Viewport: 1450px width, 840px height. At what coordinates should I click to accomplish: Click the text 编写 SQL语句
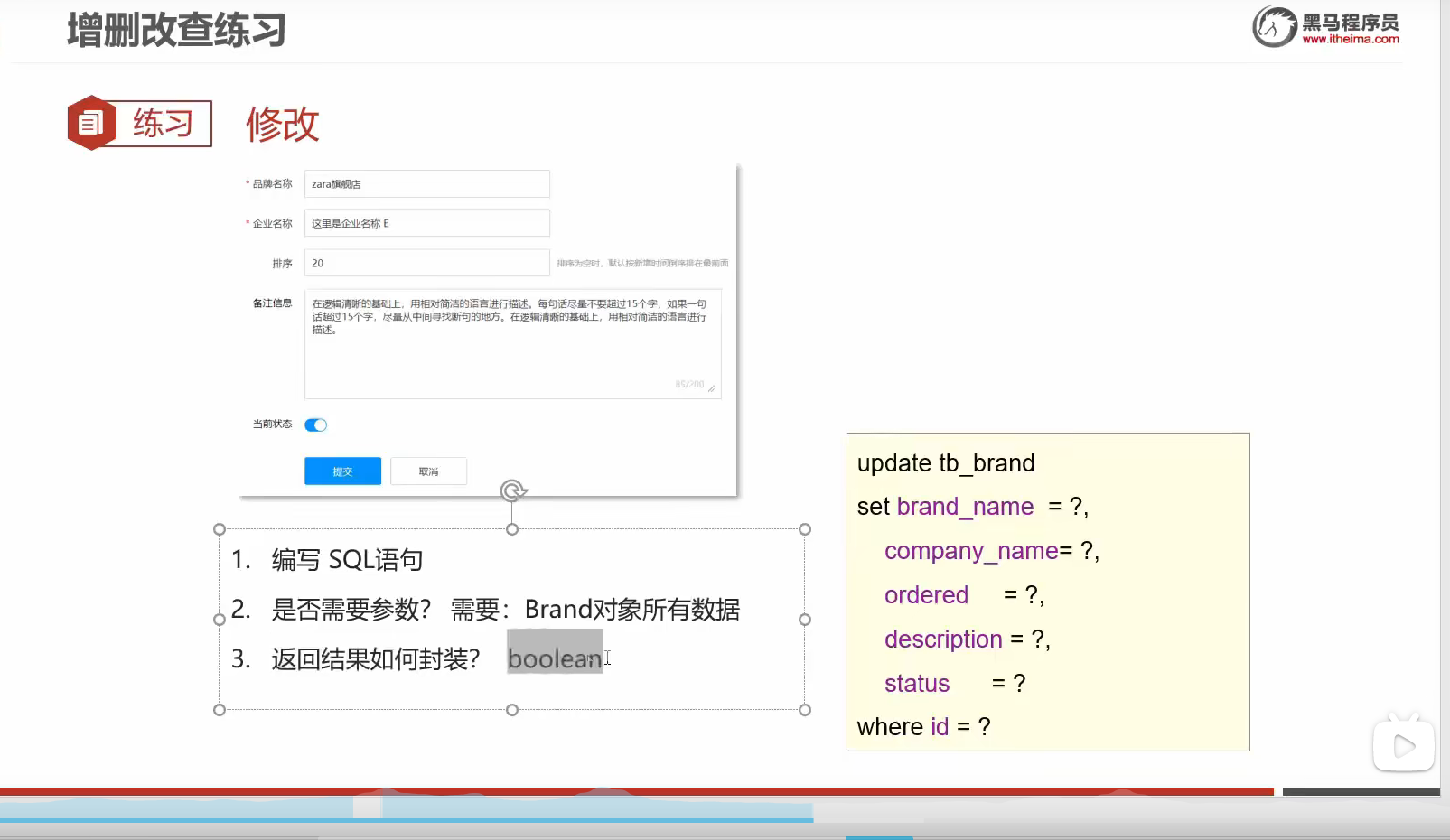[x=347, y=560]
